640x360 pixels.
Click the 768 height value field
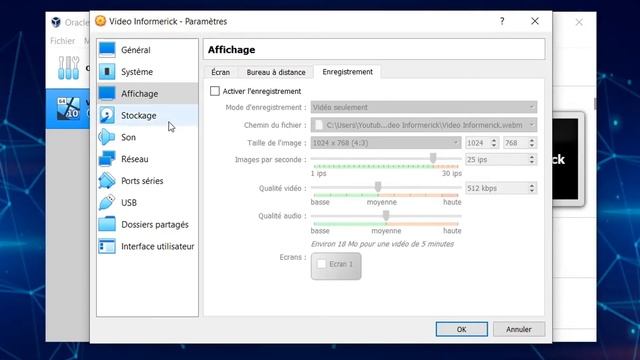point(515,143)
